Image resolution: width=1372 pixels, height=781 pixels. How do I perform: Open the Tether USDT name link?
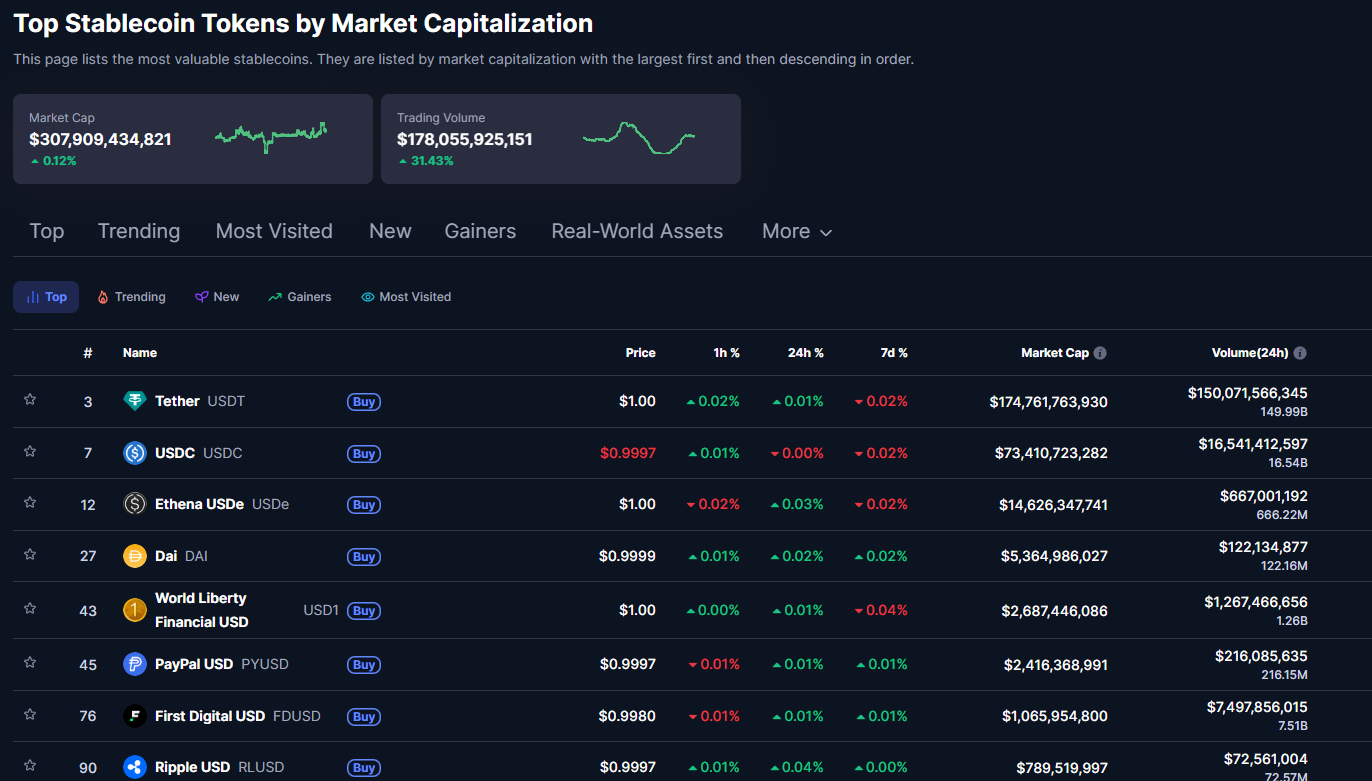200,401
